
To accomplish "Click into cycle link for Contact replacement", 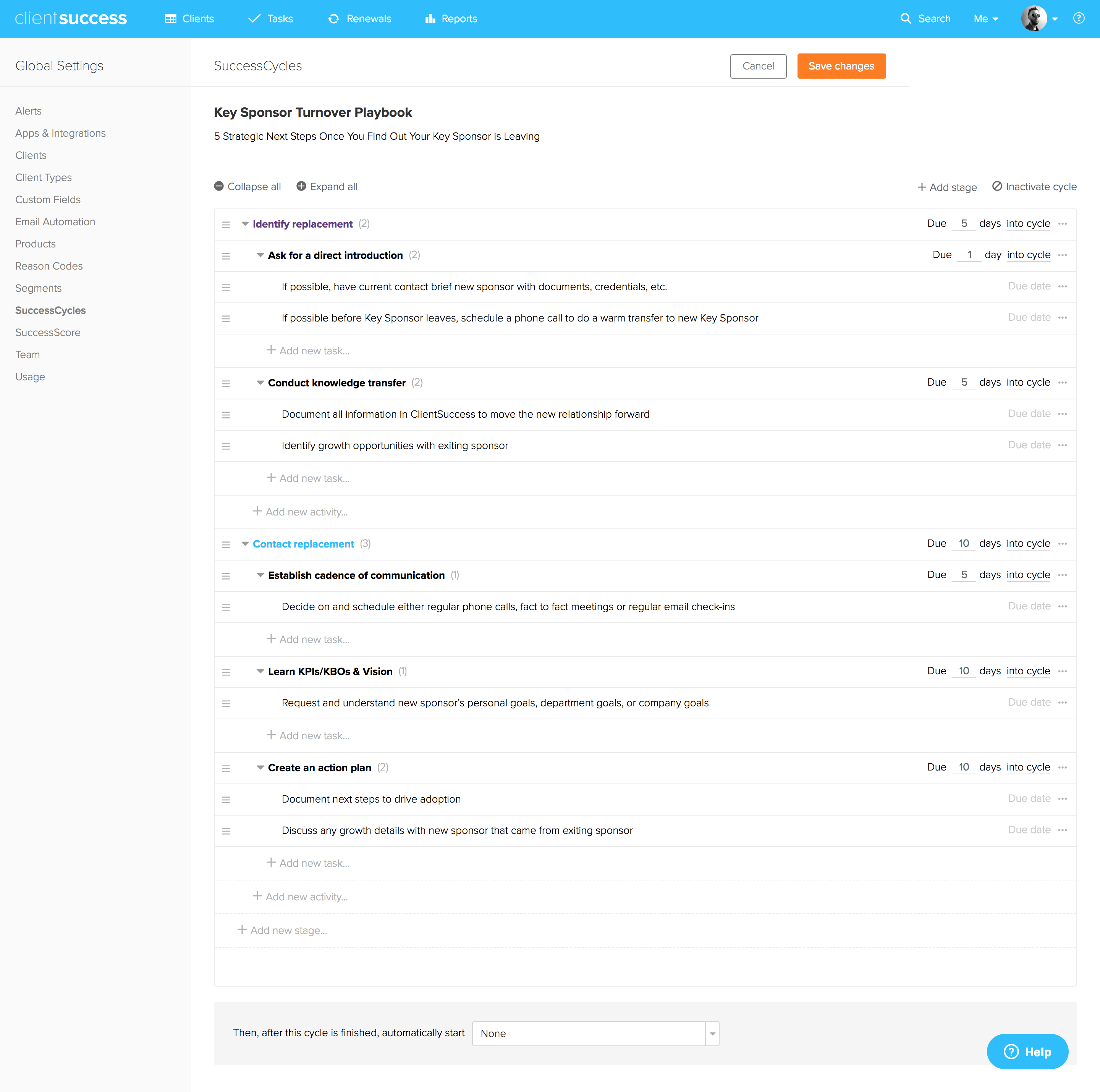I will coord(1028,543).
